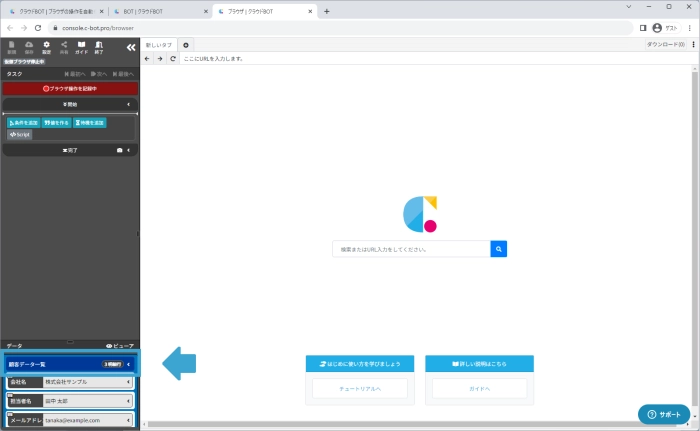Expand the 顧客データ一覧 data group arrow
Viewport: 700px width, 431px height.
129,364
